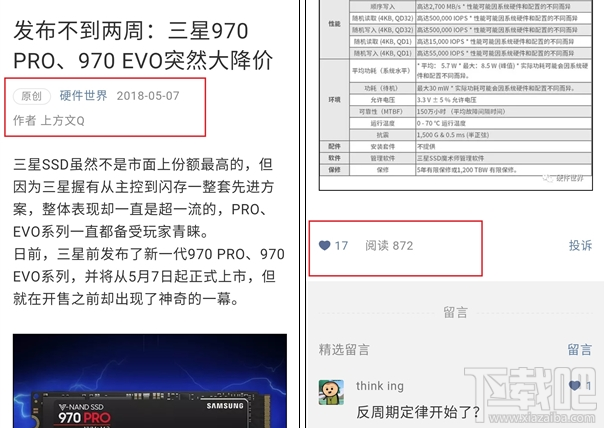The height and width of the screenshot is (428, 604).
Task: Select the centered 留言 divider label
Action: [456, 312]
